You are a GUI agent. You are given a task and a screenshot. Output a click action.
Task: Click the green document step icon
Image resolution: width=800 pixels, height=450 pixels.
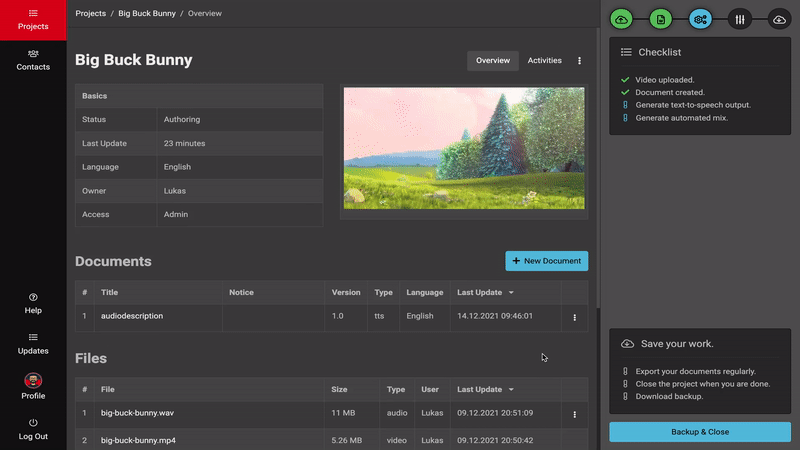coord(661,19)
